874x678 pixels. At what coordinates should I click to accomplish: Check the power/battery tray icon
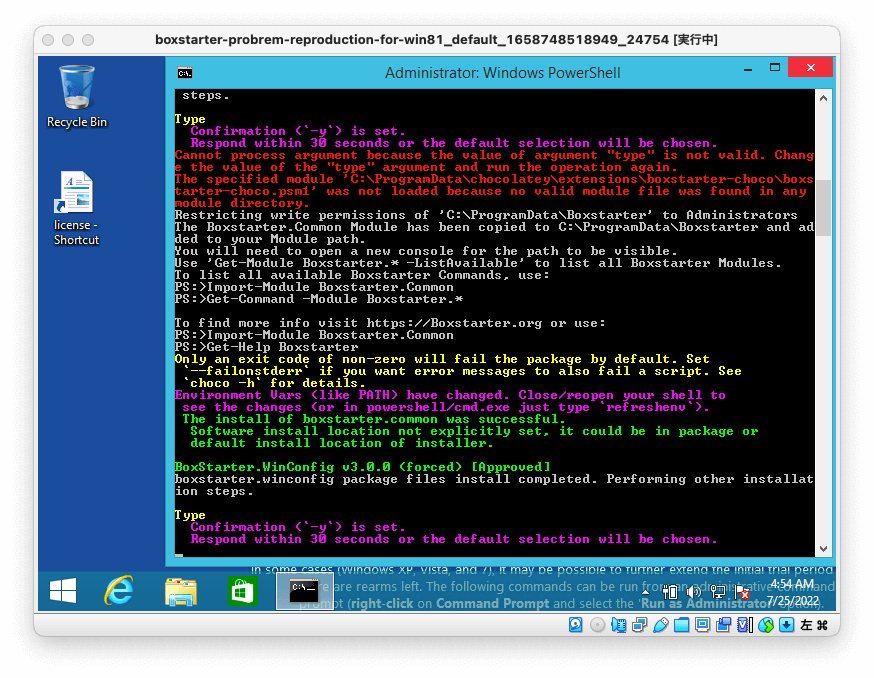[669, 592]
